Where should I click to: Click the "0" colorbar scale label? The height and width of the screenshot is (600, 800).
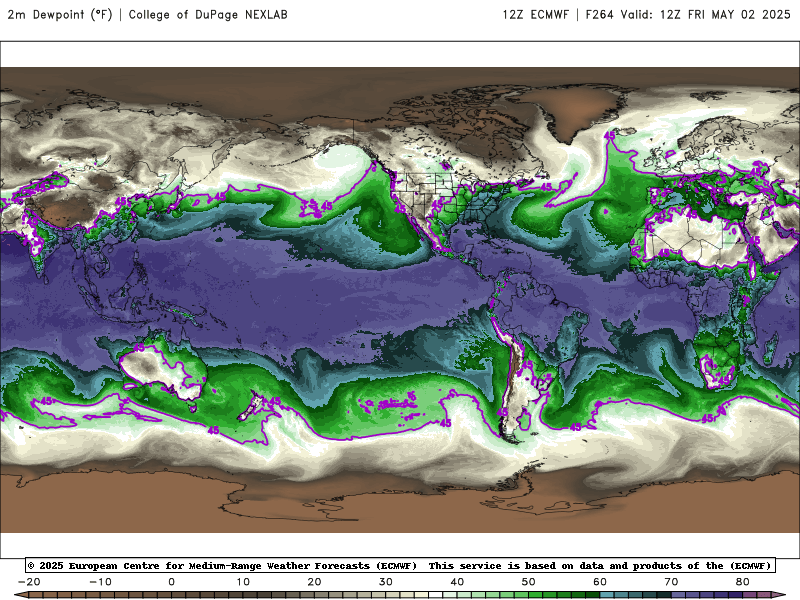click(x=171, y=582)
